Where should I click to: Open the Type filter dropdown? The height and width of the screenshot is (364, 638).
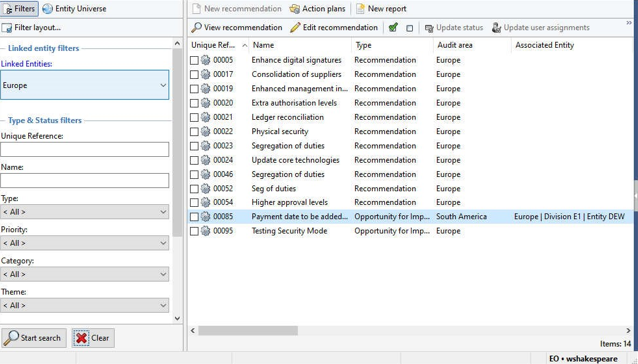coord(85,212)
